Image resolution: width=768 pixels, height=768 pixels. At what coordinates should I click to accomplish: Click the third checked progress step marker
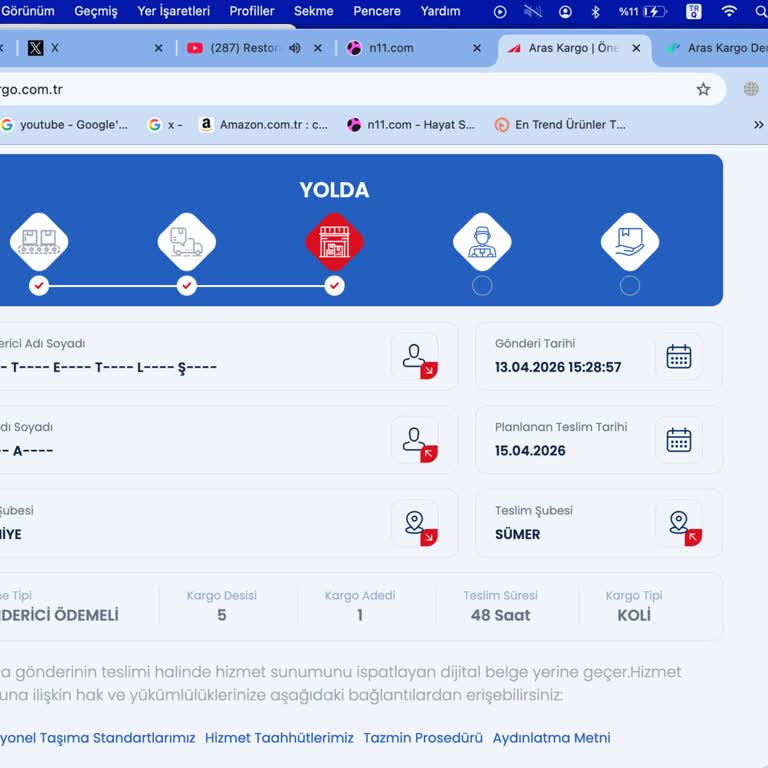coord(335,286)
